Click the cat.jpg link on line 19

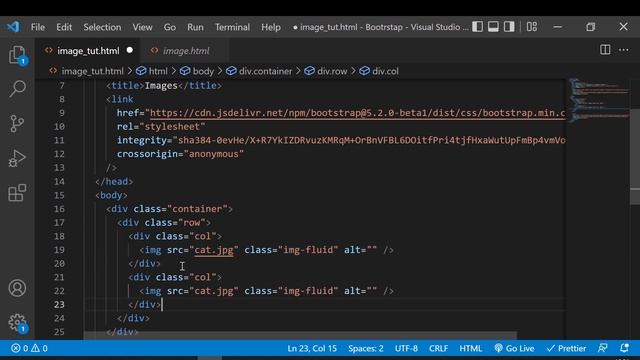(213, 250)
